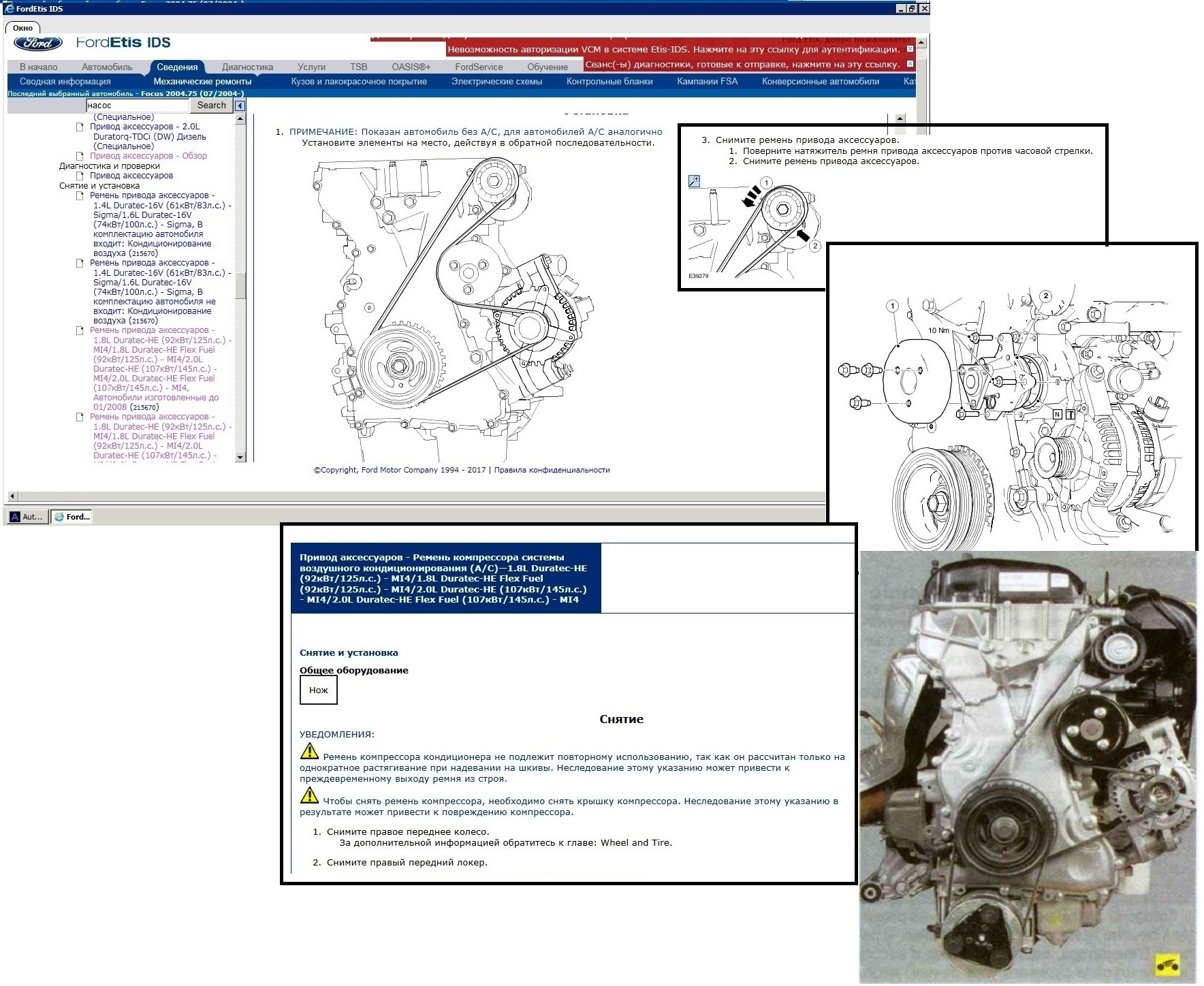Open 'Привод аксессуаров' diagnostics link
This screenshot has width=1204, height=986.
[131, 176]
